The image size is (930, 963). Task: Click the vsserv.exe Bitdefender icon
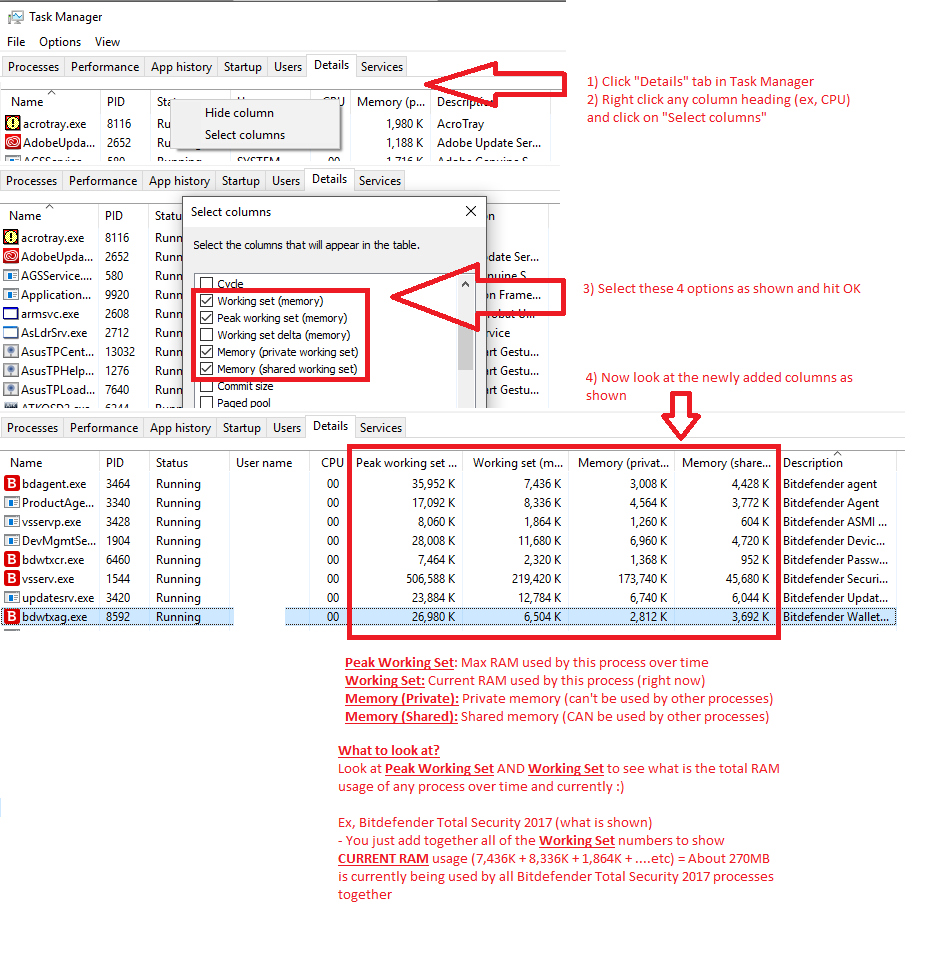[x=12, y=579]
